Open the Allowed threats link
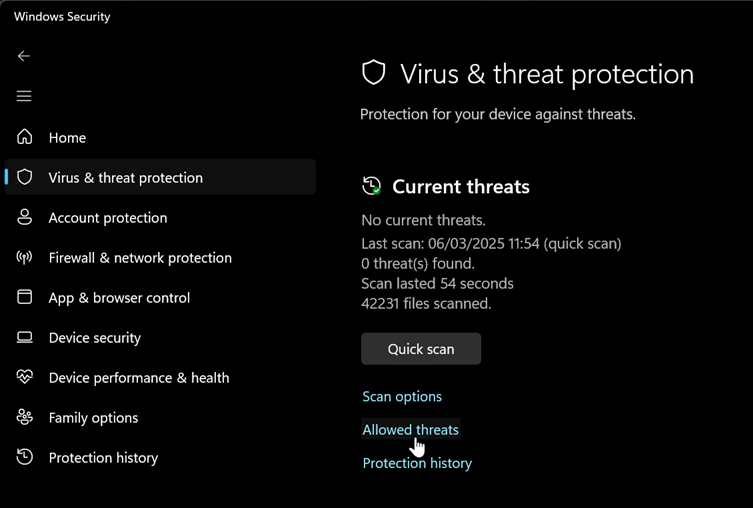753x508 pixels. coord(410,430)
